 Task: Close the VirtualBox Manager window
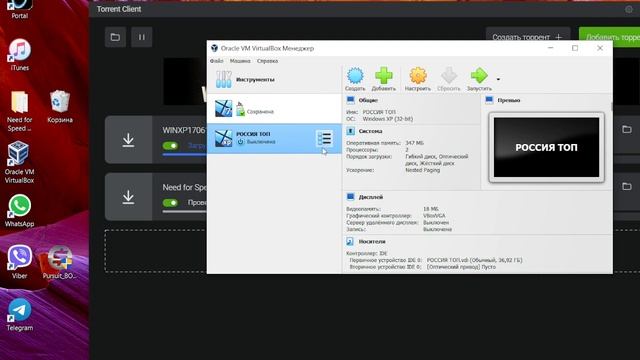coord(600,48)
